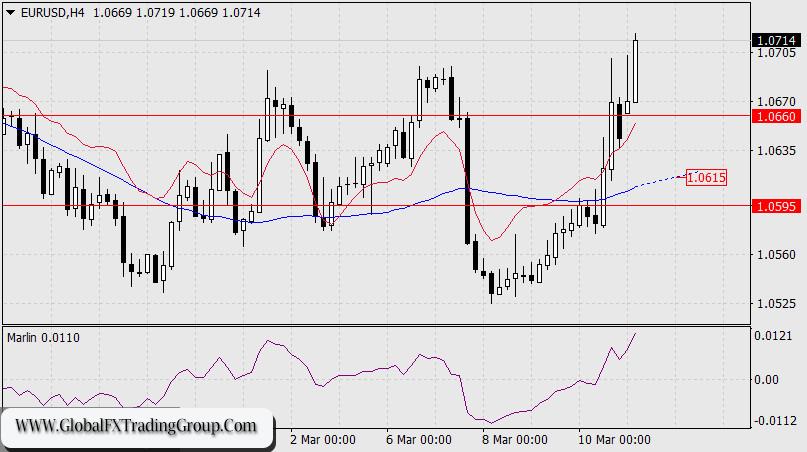The height and width of the screenshot is (452, 807).
Task: Click the 1.0670 price axis value
Action: (x=777, y=101)
